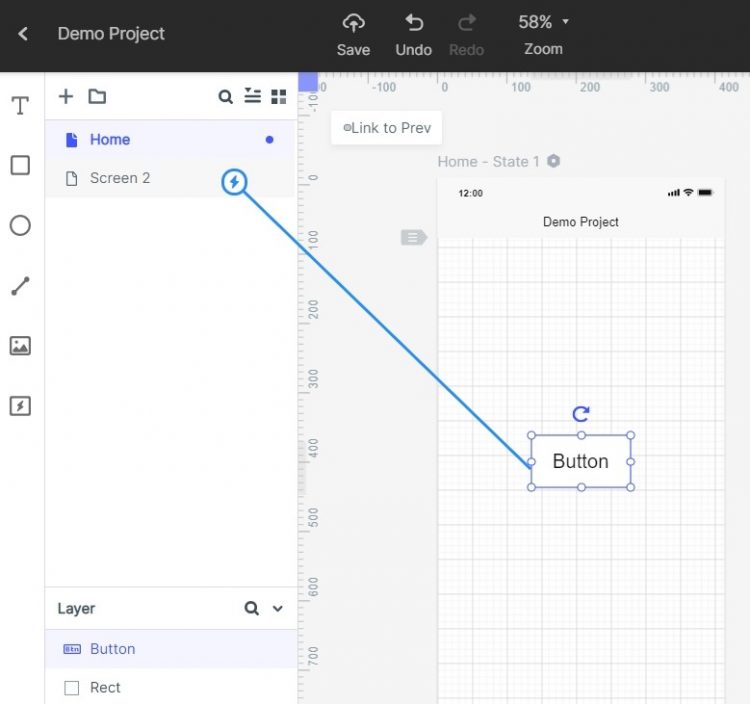Click the rotate handle above Button
The height and width of the screenshot is (704, 750).
581,414
